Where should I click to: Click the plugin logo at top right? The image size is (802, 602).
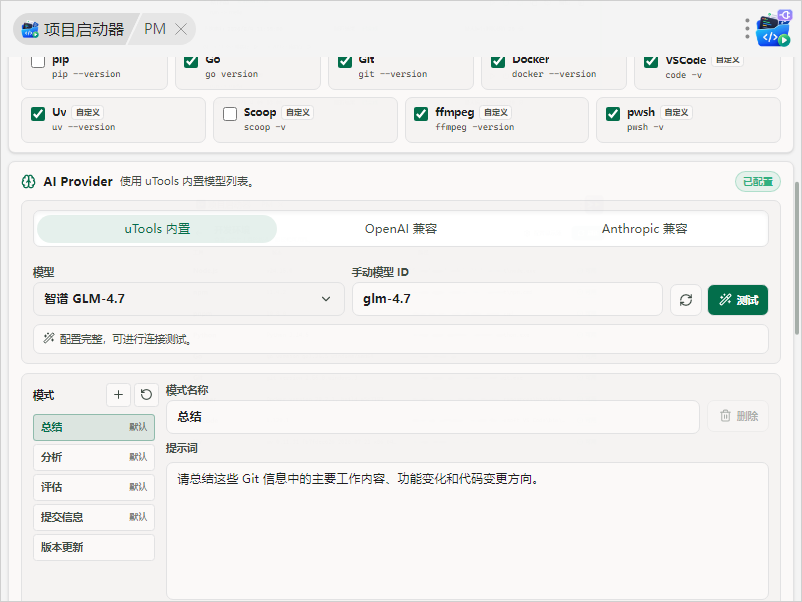tap(773, 29)
